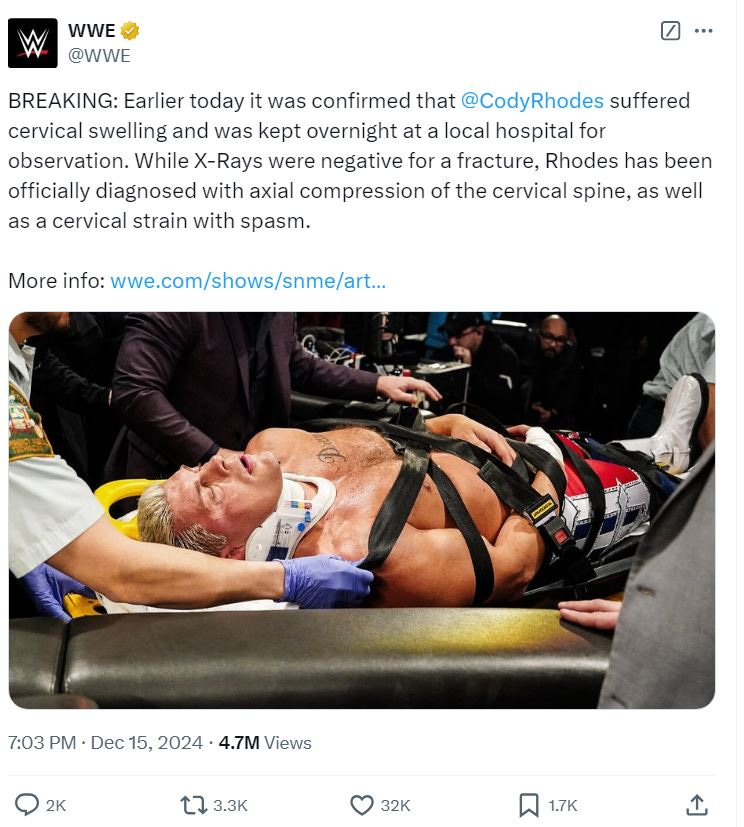Image resolution: width=744 pixels, height=827 pixels.
Task: Open the three-dot more options menu
Action: point(703,31)
